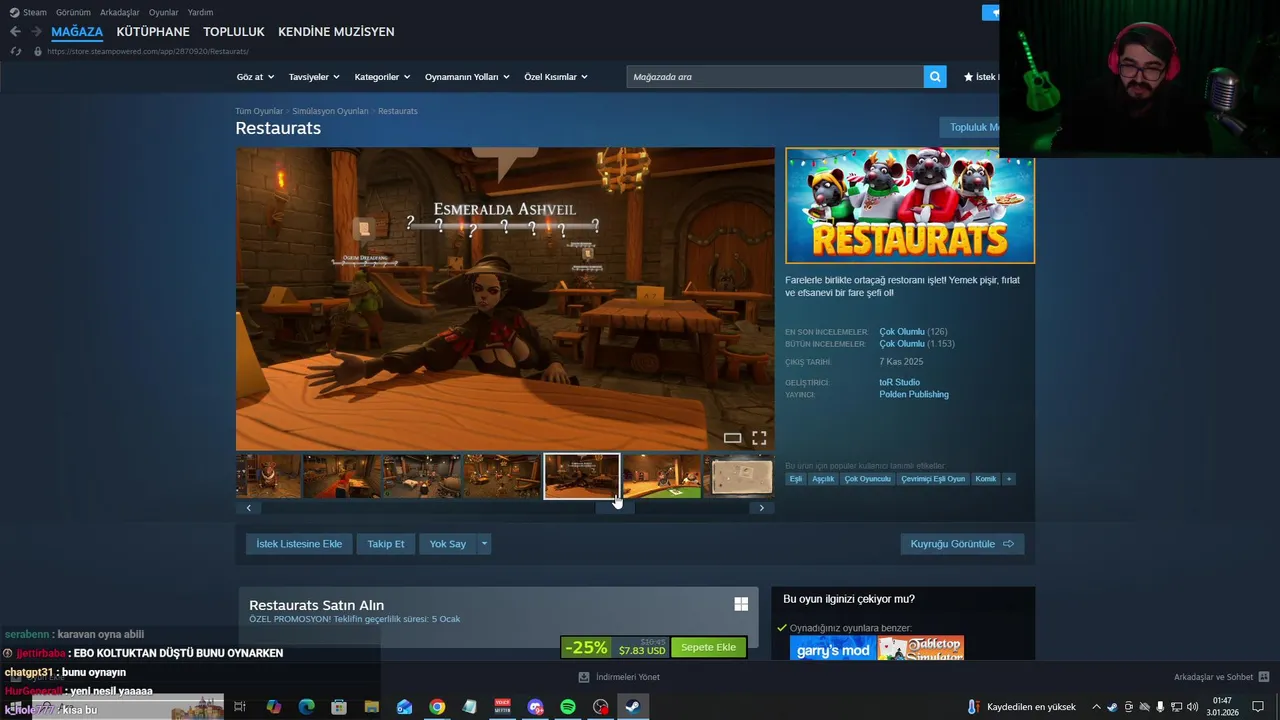The width and height of the screenshot is (1280, 720).
Task: Click the Yok Say button
Action: tap(448, 544)
